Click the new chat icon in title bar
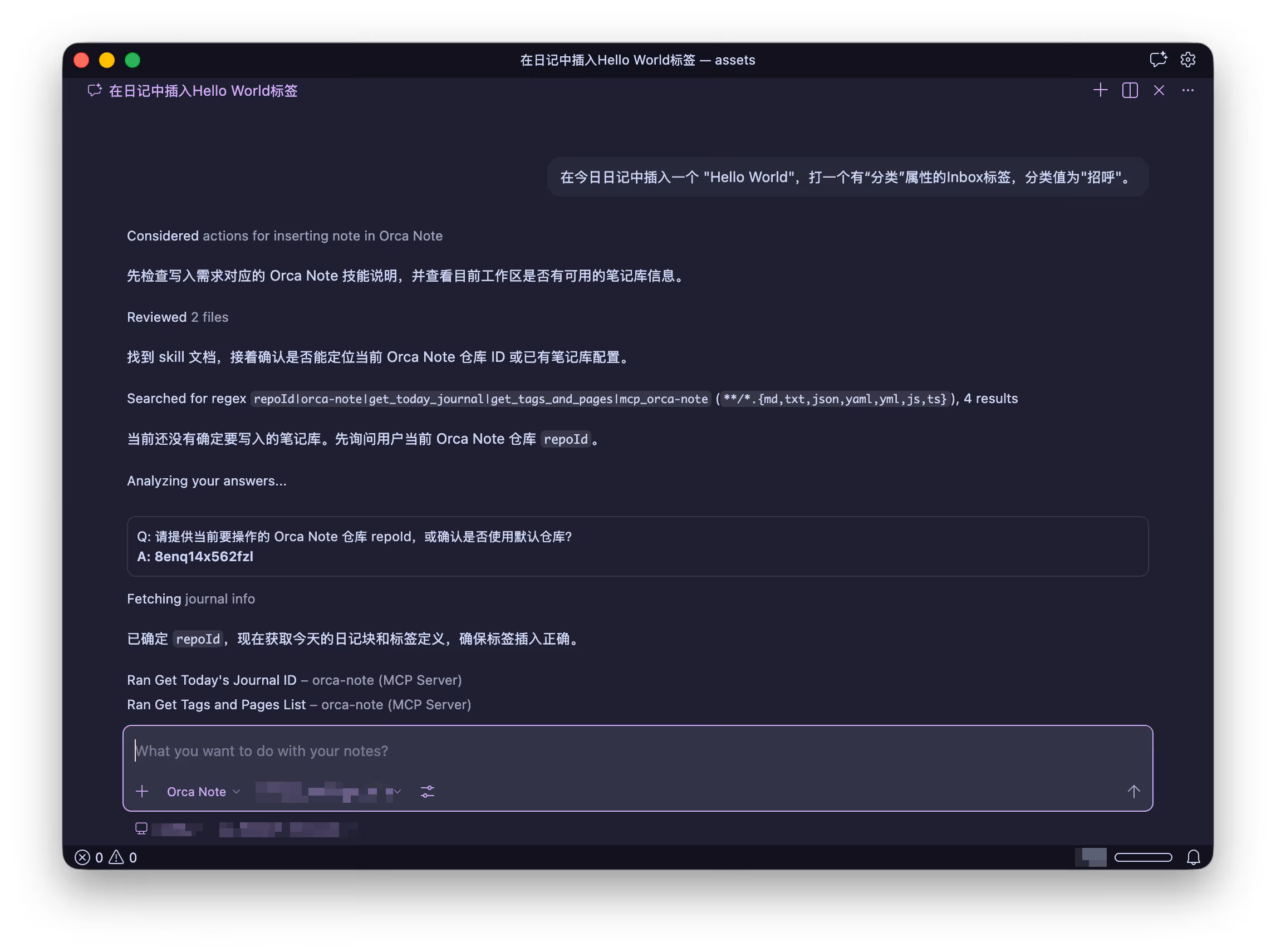Image resolution: width=1276 pixels, height=952 pixels. pos(1158,60)
